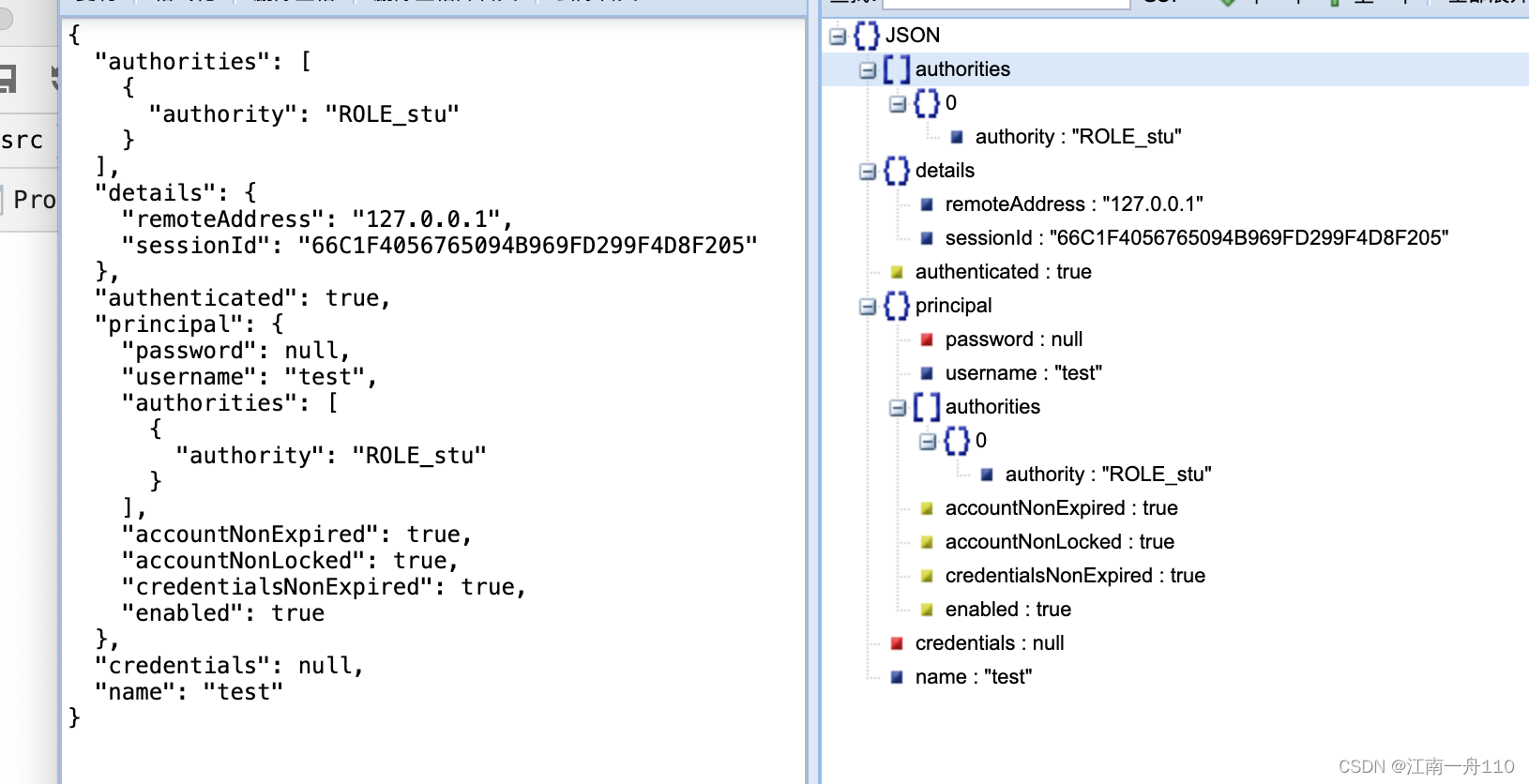
Task: Click "authenticated": true line in JSON text
Action: (242, 298)
